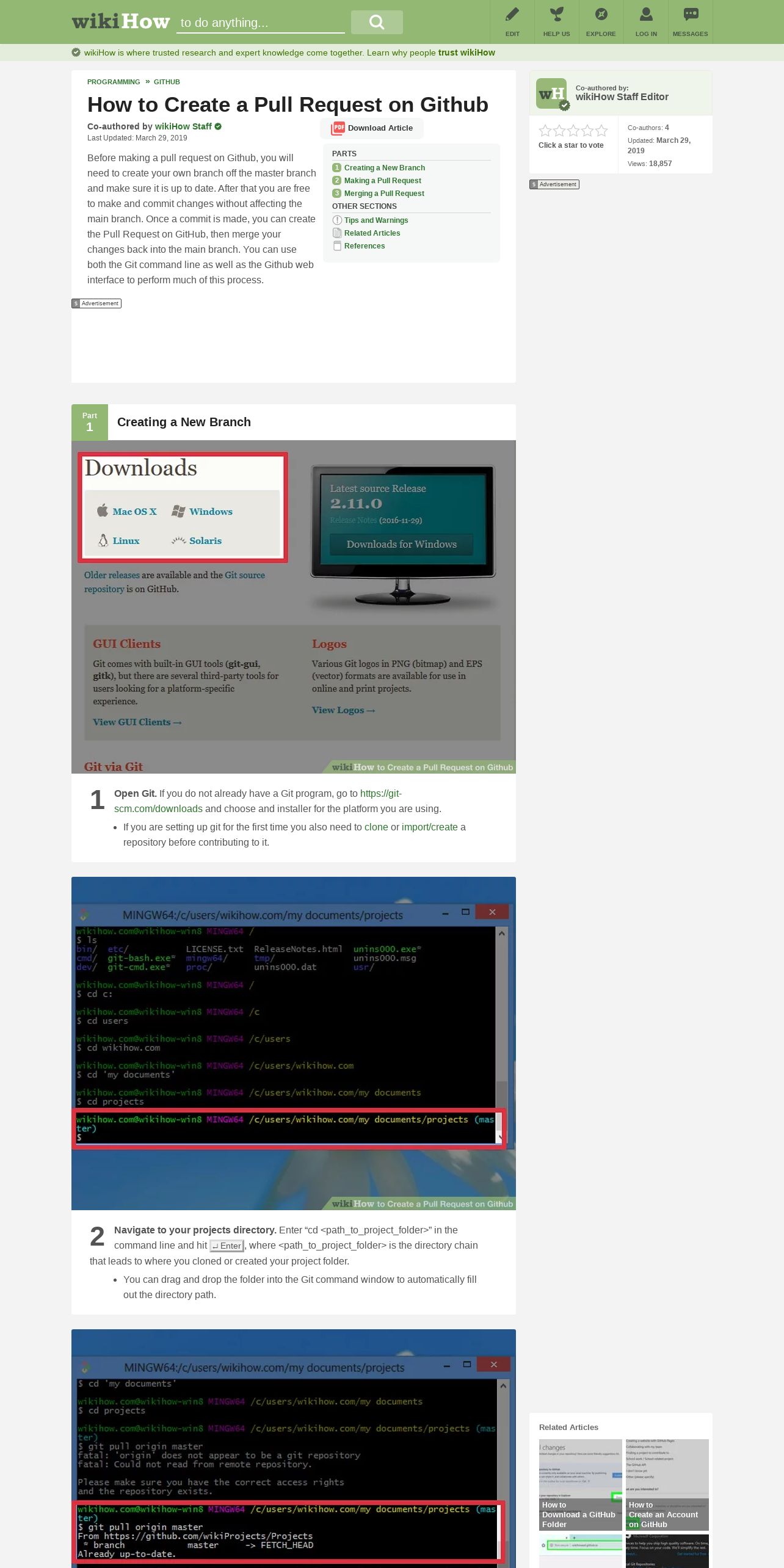The width and height of the screenshot is (784, 1568).
Task: Open related article Download a GitHub Folder
Action: [x=581, y=1484]
